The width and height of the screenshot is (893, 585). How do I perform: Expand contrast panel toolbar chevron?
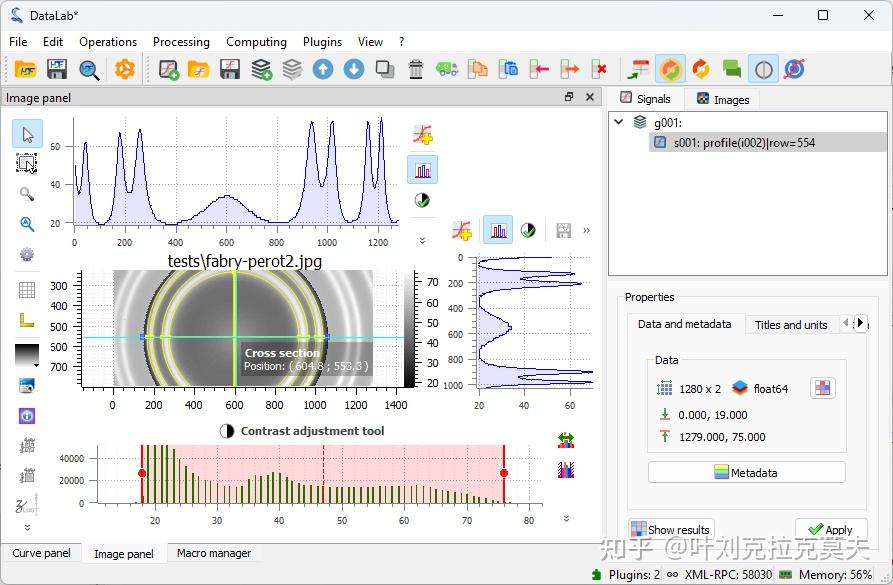566,518
